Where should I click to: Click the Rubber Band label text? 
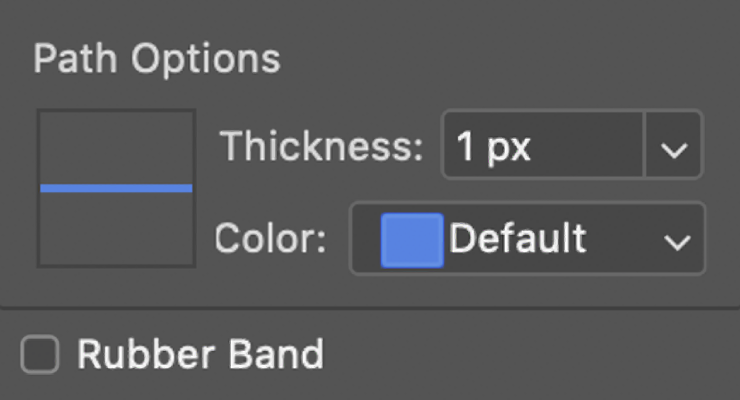(200, 355)
